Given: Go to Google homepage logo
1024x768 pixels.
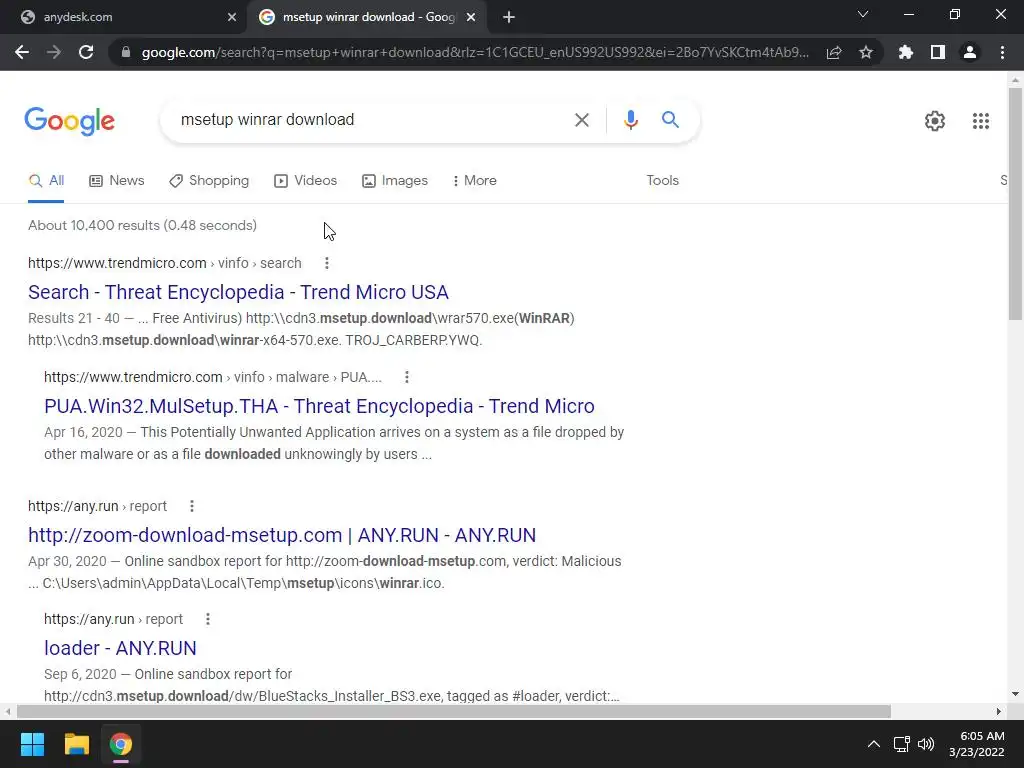Looking at the screenshot, I should click(69, 121).
